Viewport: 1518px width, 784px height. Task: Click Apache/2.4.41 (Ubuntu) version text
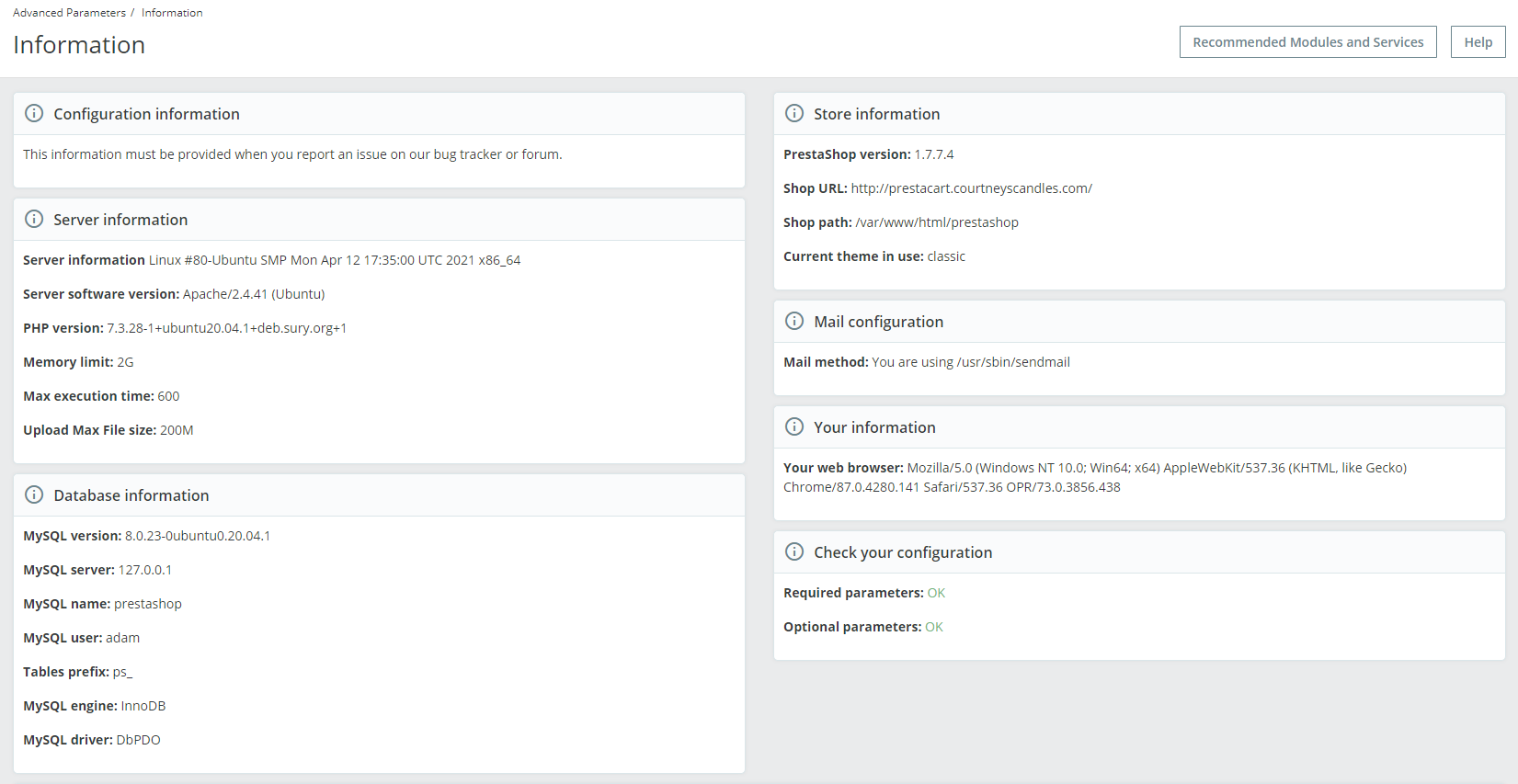pos(254,294)
